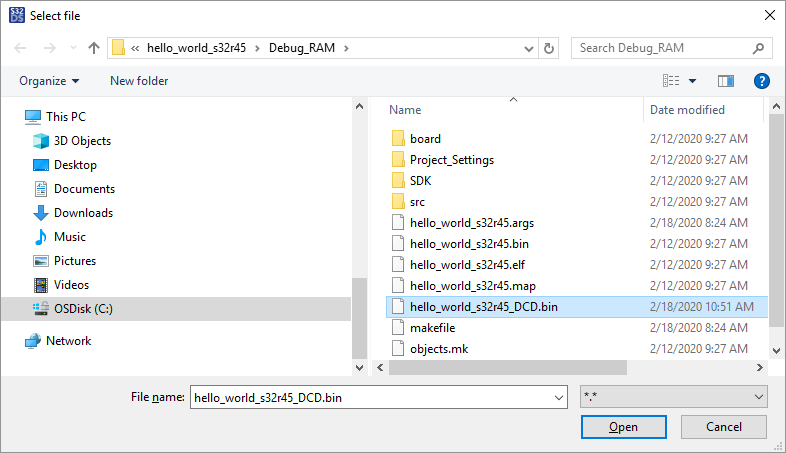Screen dimensions: 786x453
Task: Open More view options dropdown
Action: tap(692, 81)
